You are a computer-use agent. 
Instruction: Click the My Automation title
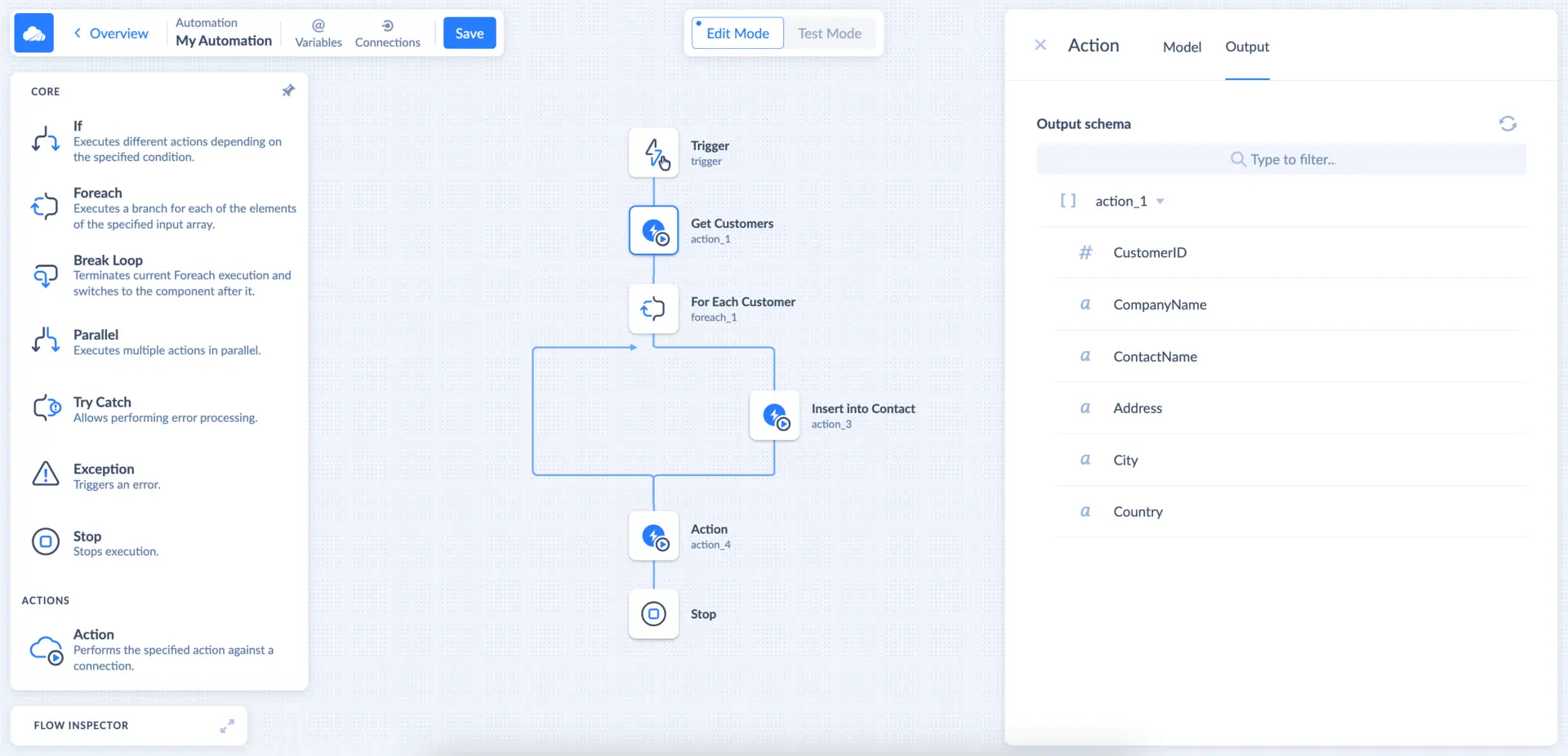pyautogui.click(x=224, y=41)
